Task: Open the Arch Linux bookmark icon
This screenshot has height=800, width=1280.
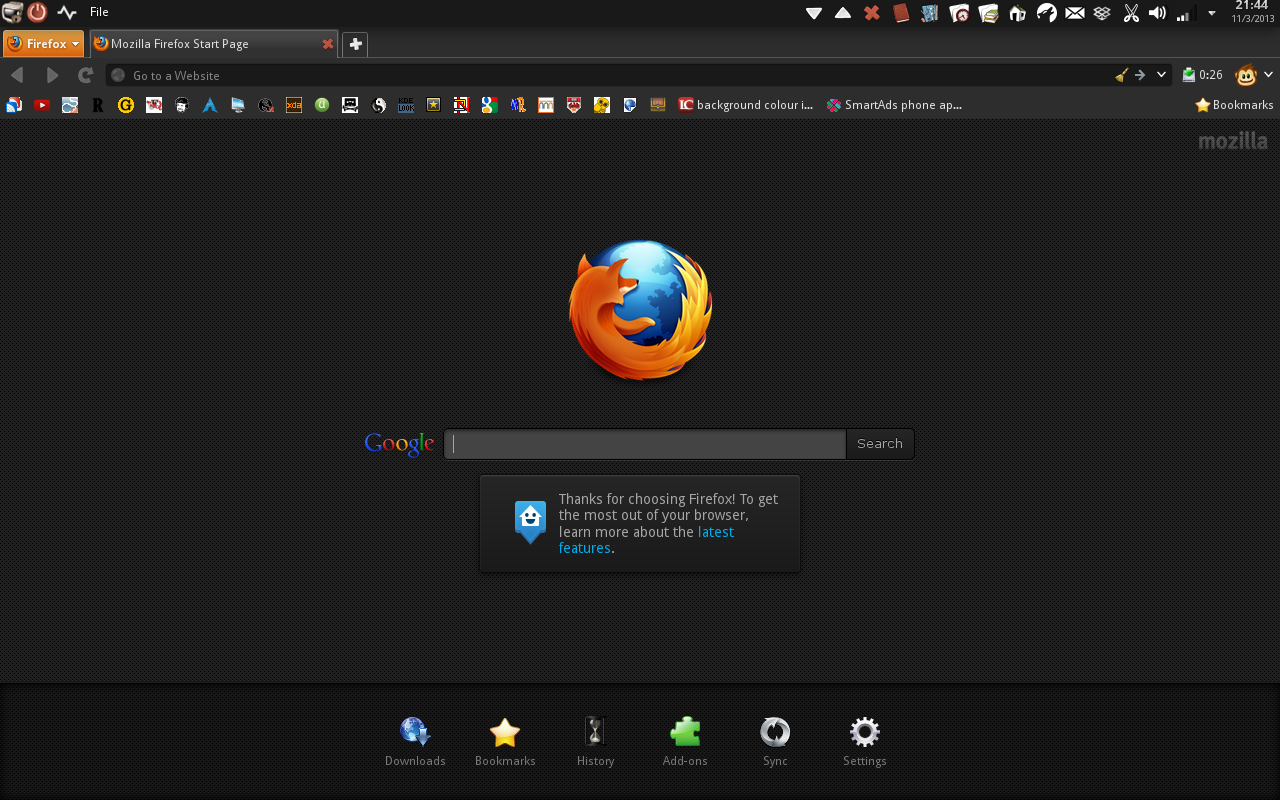Action: tap(210, 104)
